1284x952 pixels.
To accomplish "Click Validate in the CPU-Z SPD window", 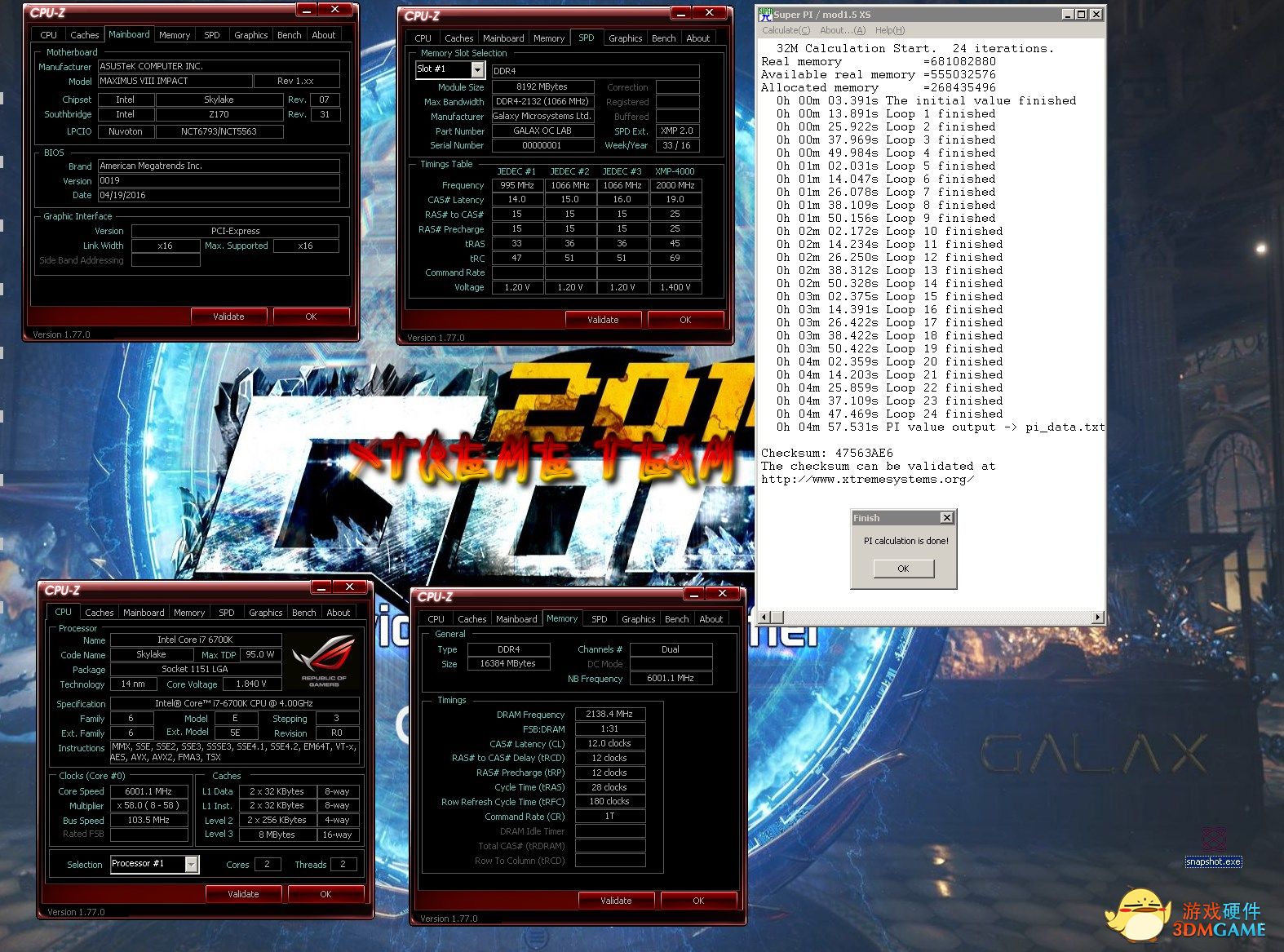I will [603, 320].
